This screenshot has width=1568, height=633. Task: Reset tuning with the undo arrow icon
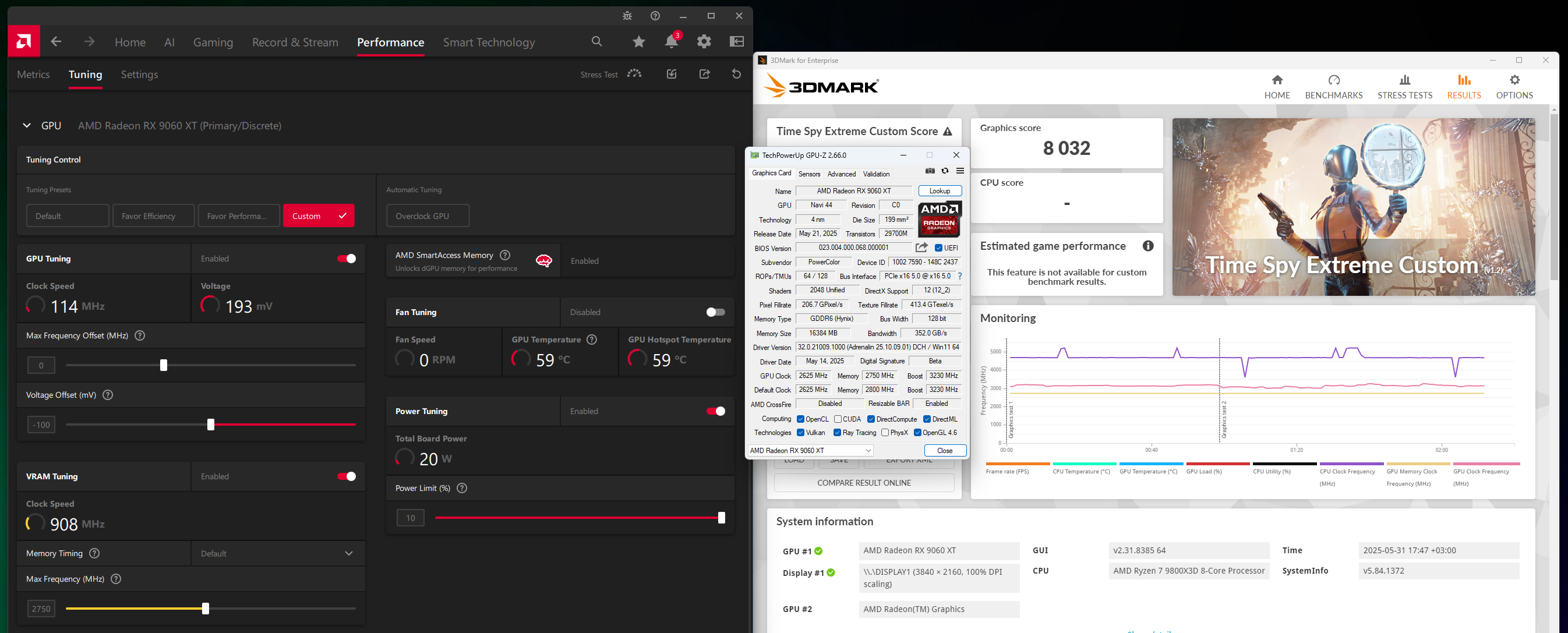tap(736, 73)
